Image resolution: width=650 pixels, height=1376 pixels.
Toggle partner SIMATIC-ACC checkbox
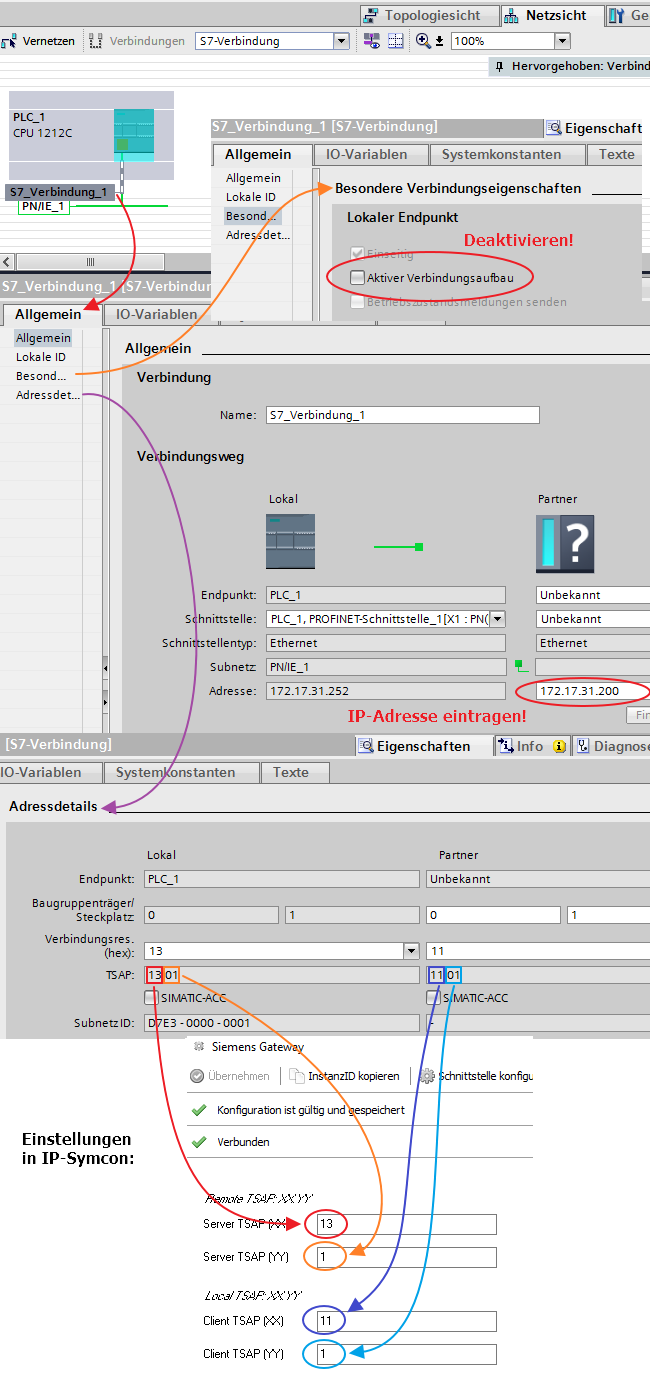[433, 997]
